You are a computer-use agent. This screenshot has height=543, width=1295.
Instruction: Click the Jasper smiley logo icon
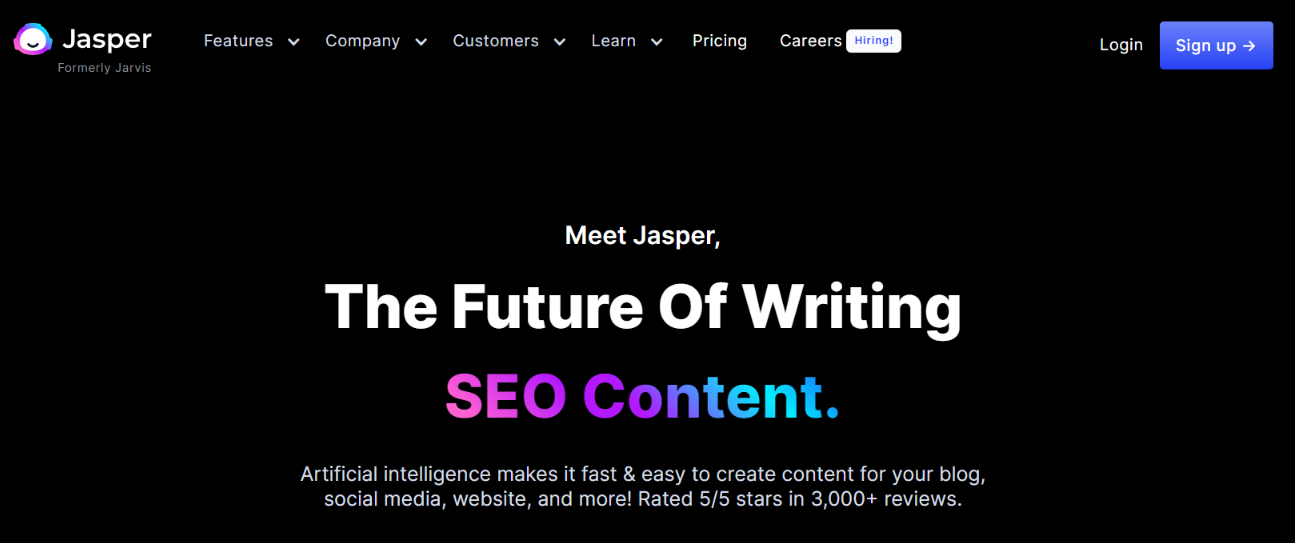tap(33, 40)
